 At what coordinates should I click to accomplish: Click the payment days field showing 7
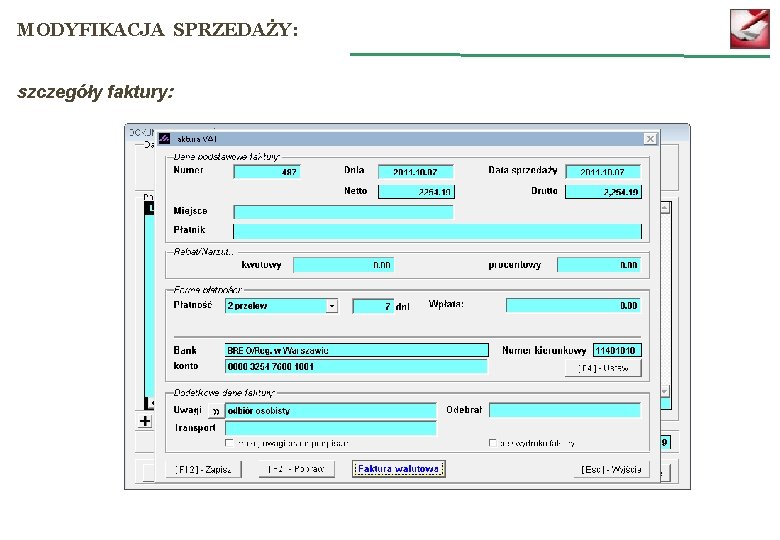click(373, 306)
